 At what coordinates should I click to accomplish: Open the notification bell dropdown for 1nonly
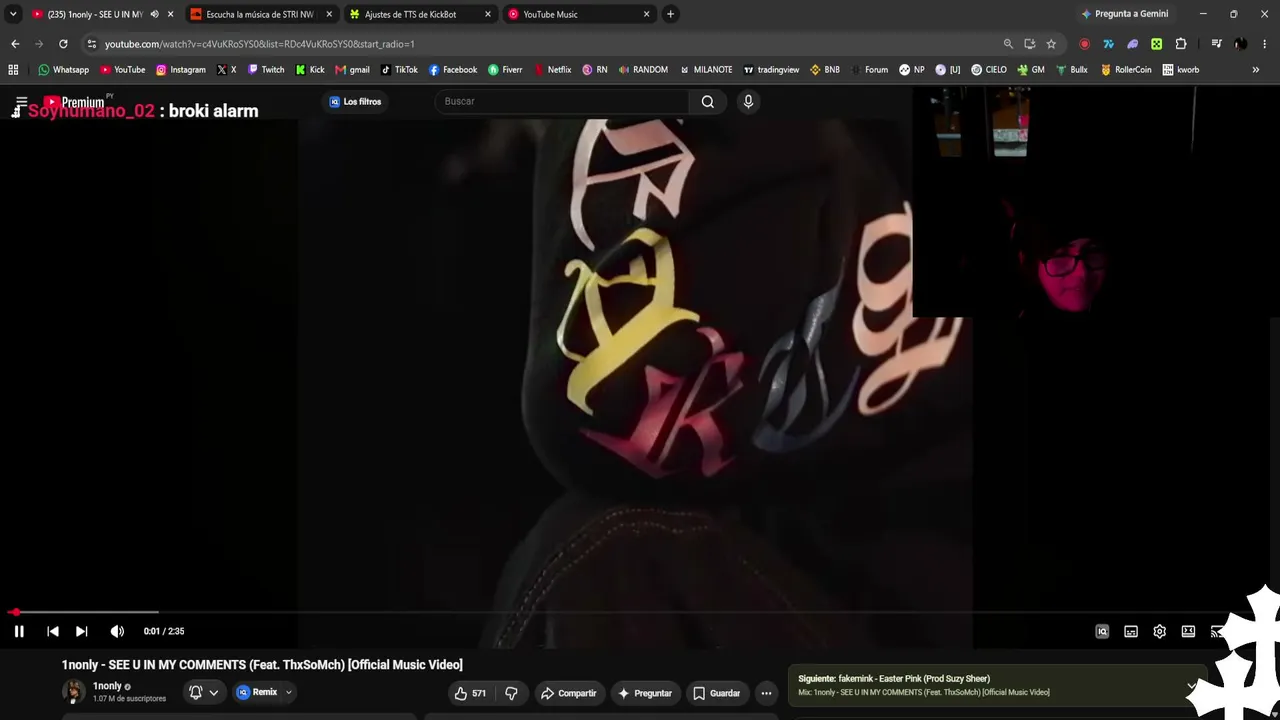(203, 692)
